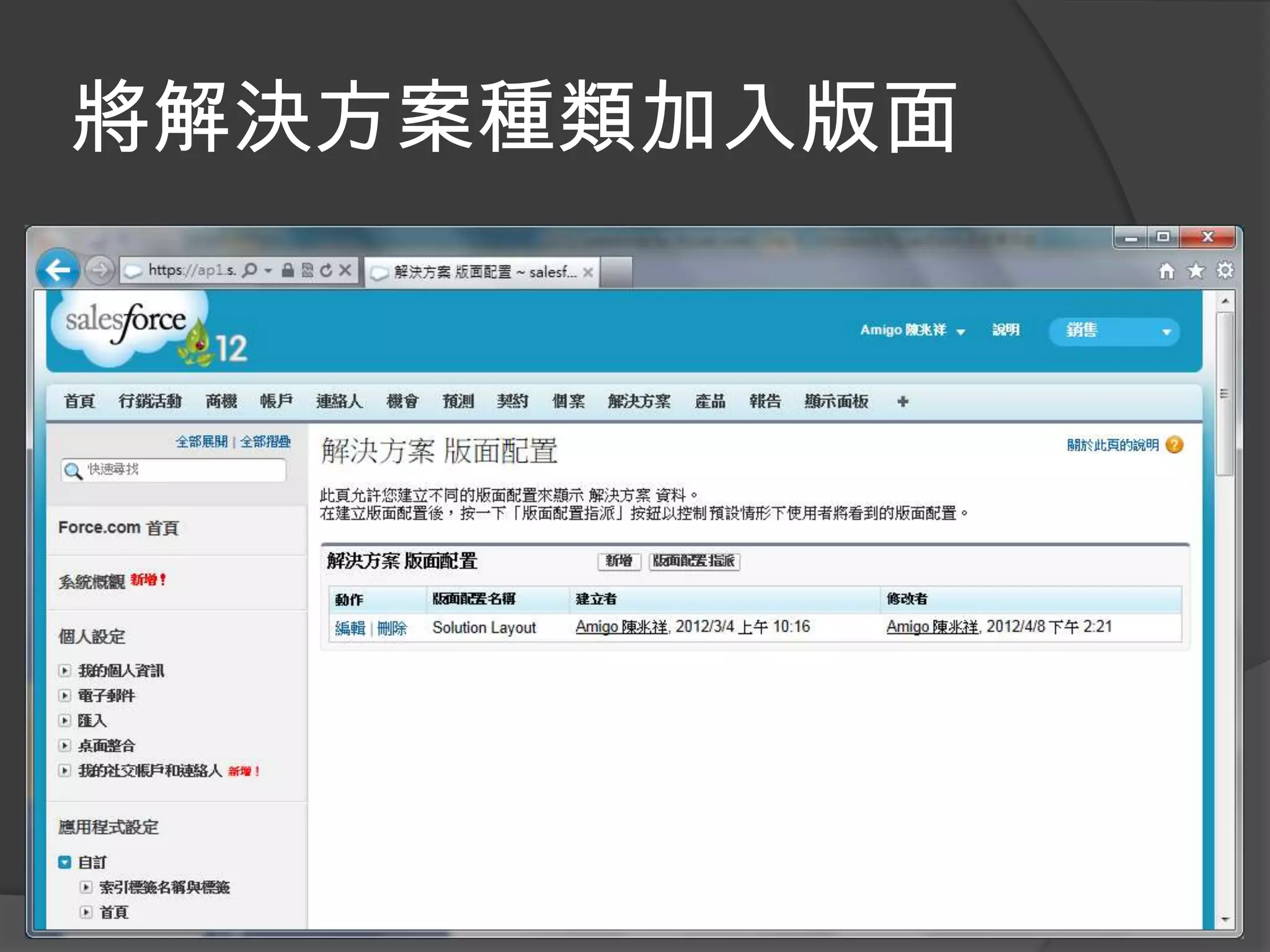Click 刪除 for Solution Layout
This screenshot has width=1270, height=952.
[x=392, y=628]
